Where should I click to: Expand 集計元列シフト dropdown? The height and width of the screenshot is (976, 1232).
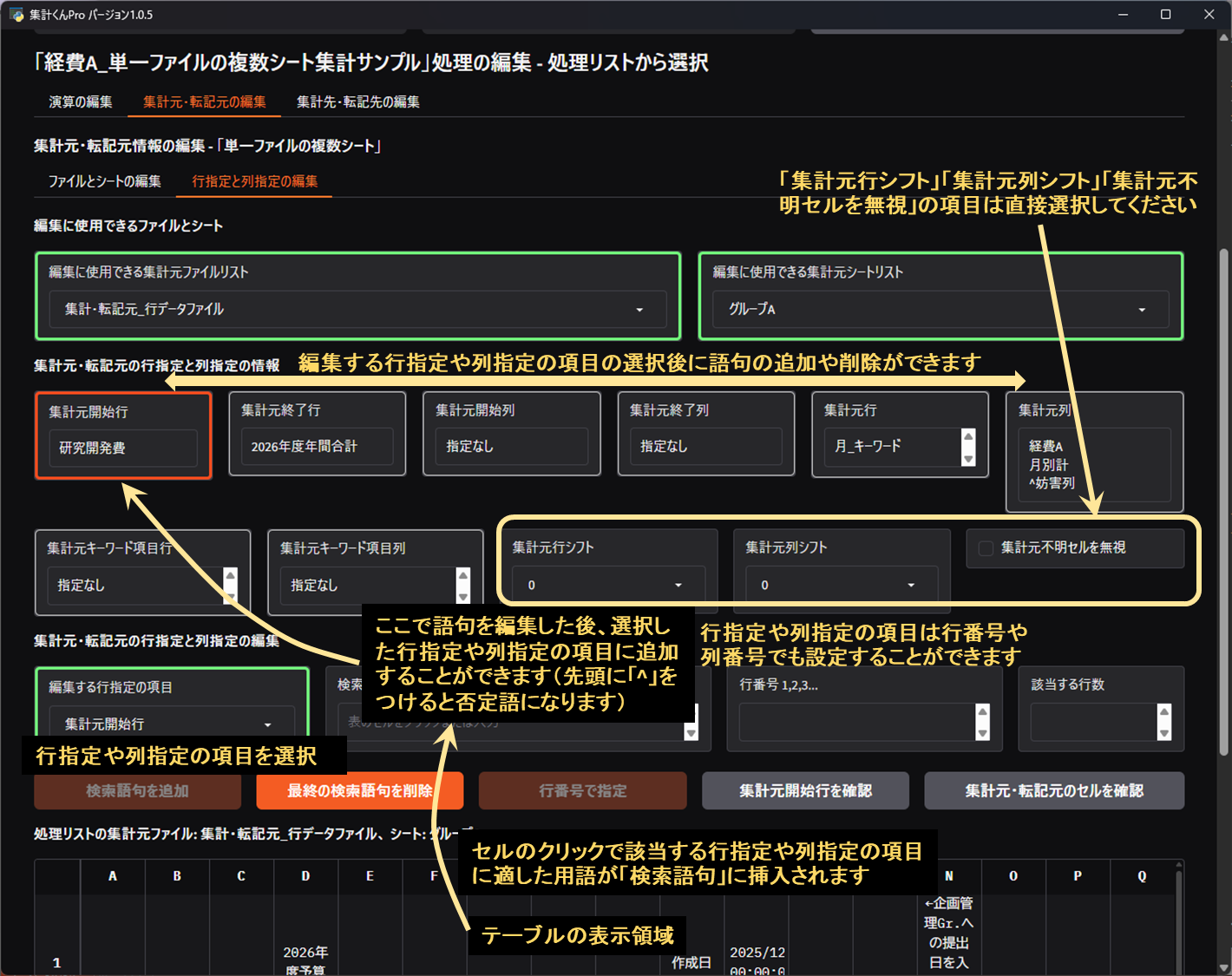click(x=841, y=586)
